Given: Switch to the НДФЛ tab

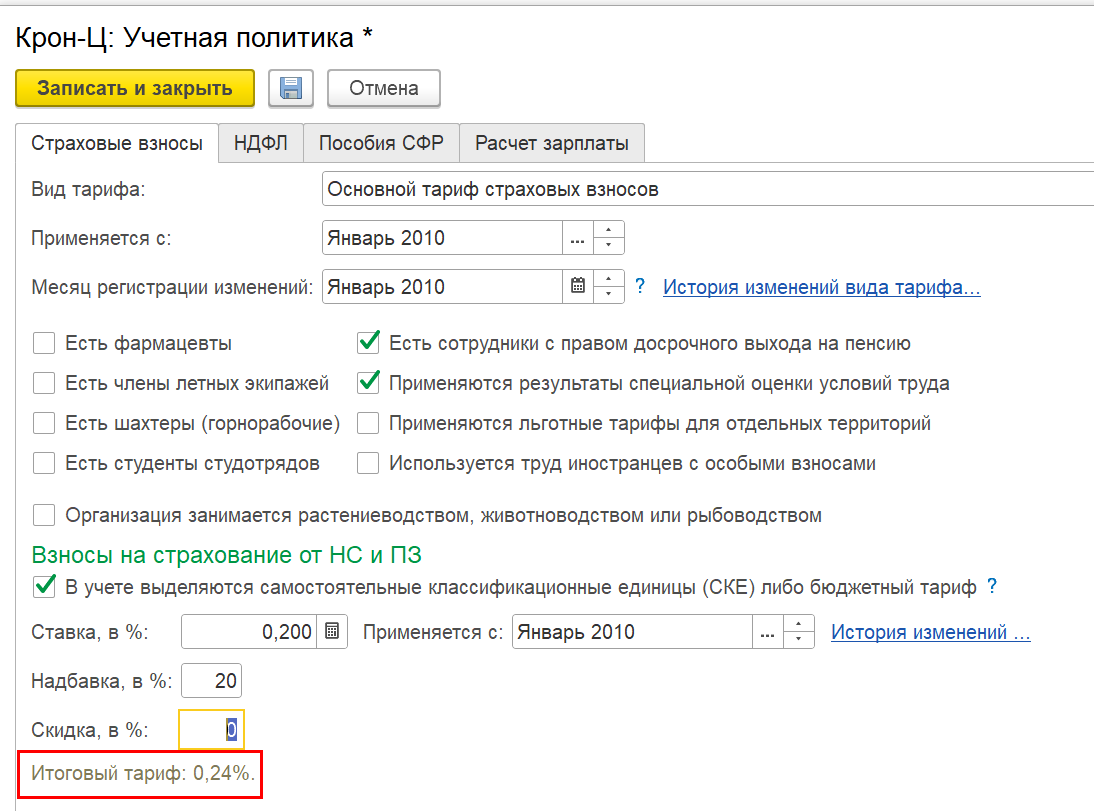Looking at the screenshot, I should (261, 143).
